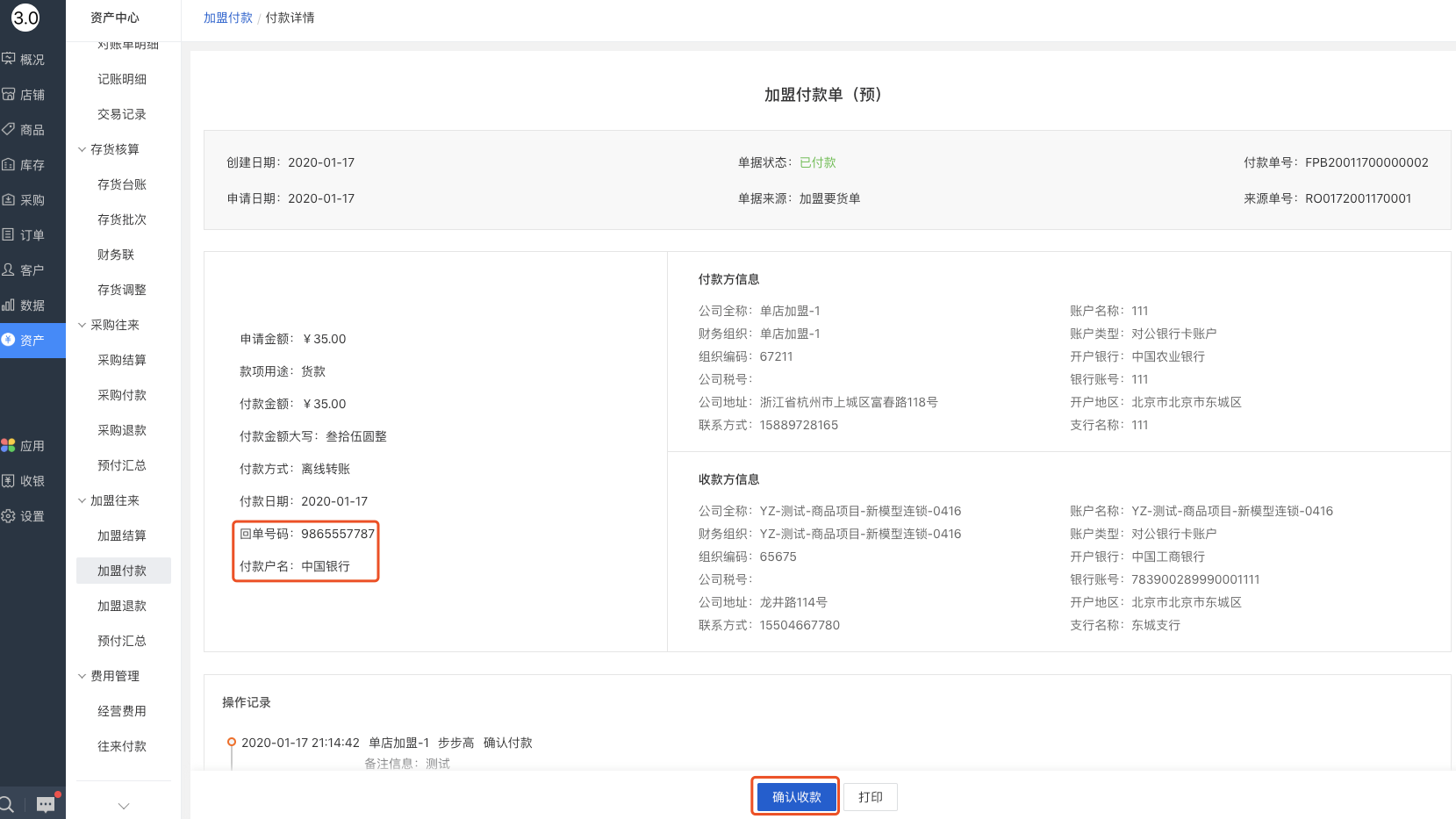Open 应用 apps colorful icon
Image resolution: width=1456 pixels, height=819 pixels.
pos(9,445)
